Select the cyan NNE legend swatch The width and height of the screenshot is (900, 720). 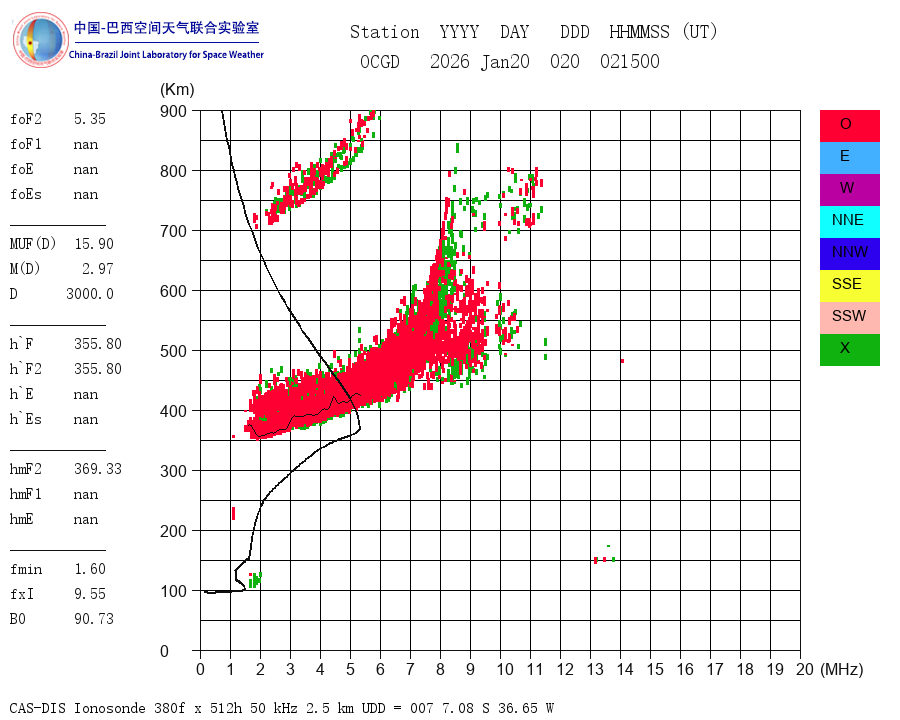(x=849, y=222)
